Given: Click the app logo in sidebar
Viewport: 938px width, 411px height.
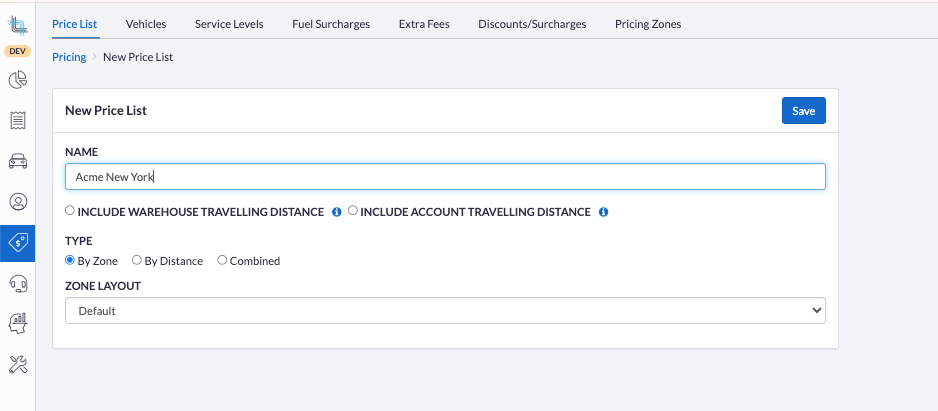Looking at the screenshot, I should tap(17, 20).
